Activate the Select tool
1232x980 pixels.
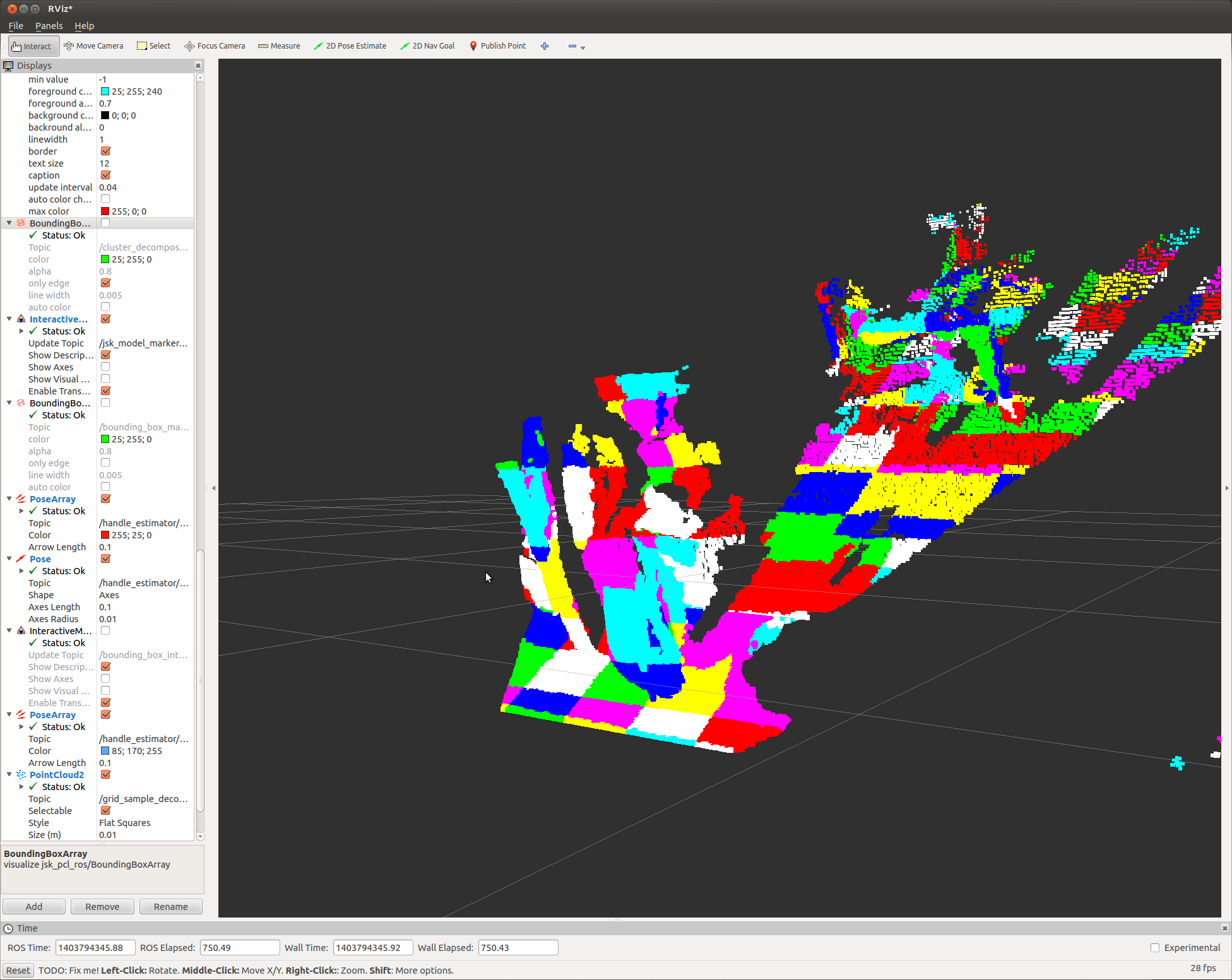(x=154, y=46)
